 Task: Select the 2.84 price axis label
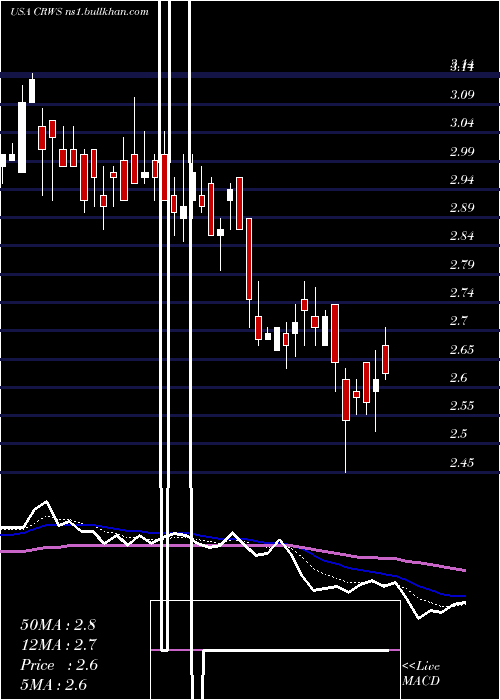point(462,236)
